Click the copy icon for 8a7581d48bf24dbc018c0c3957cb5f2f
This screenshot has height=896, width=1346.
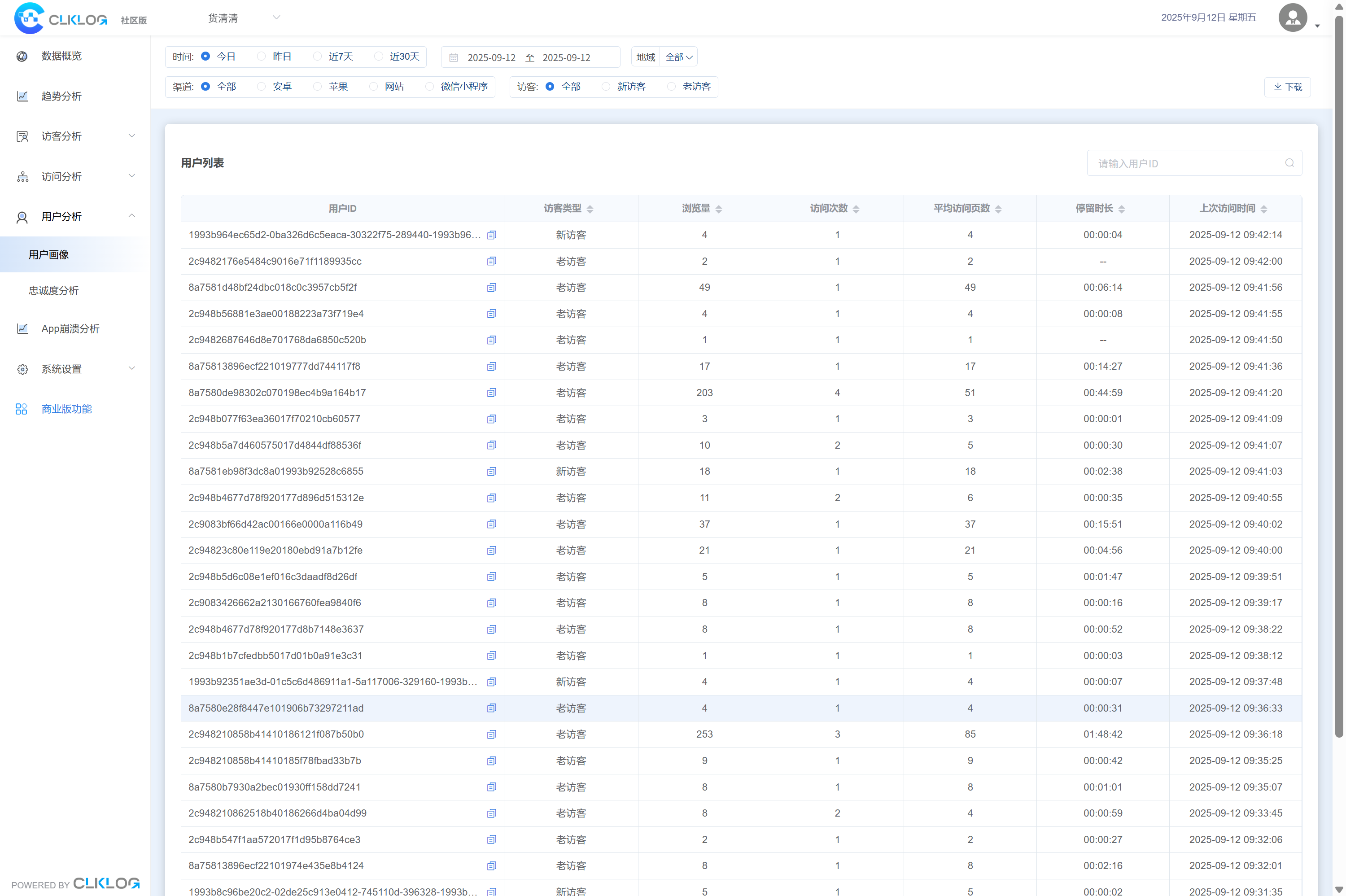(491, 288)
